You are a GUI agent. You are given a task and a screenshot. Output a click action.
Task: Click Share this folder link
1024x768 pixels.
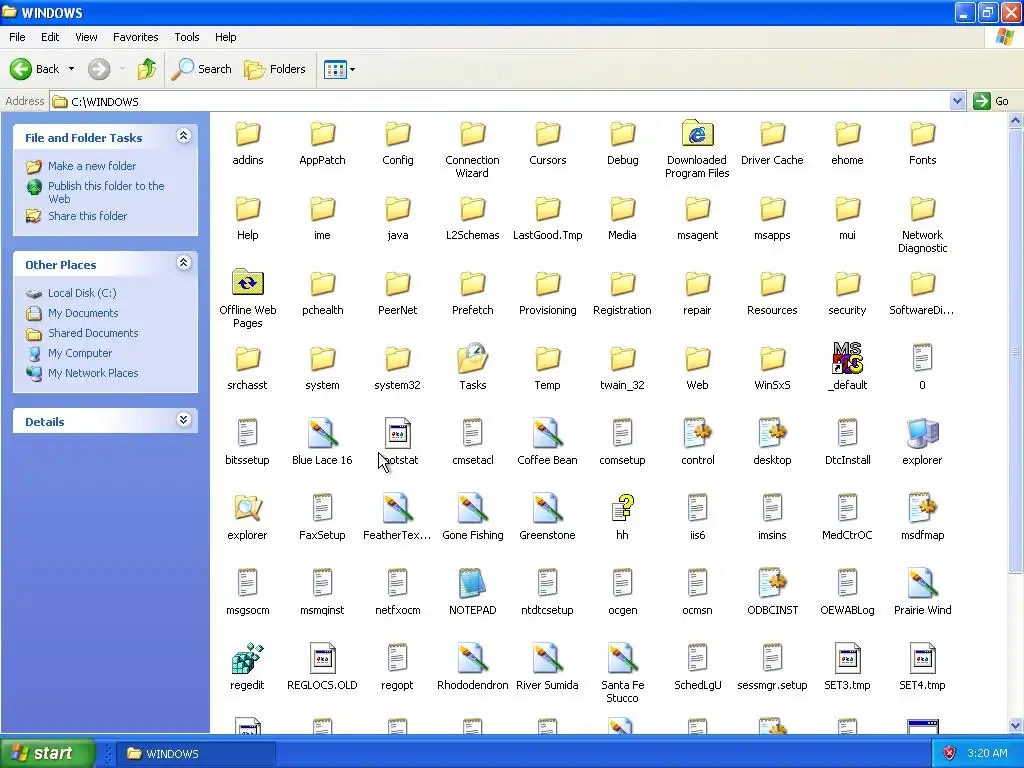click(88, 216)
